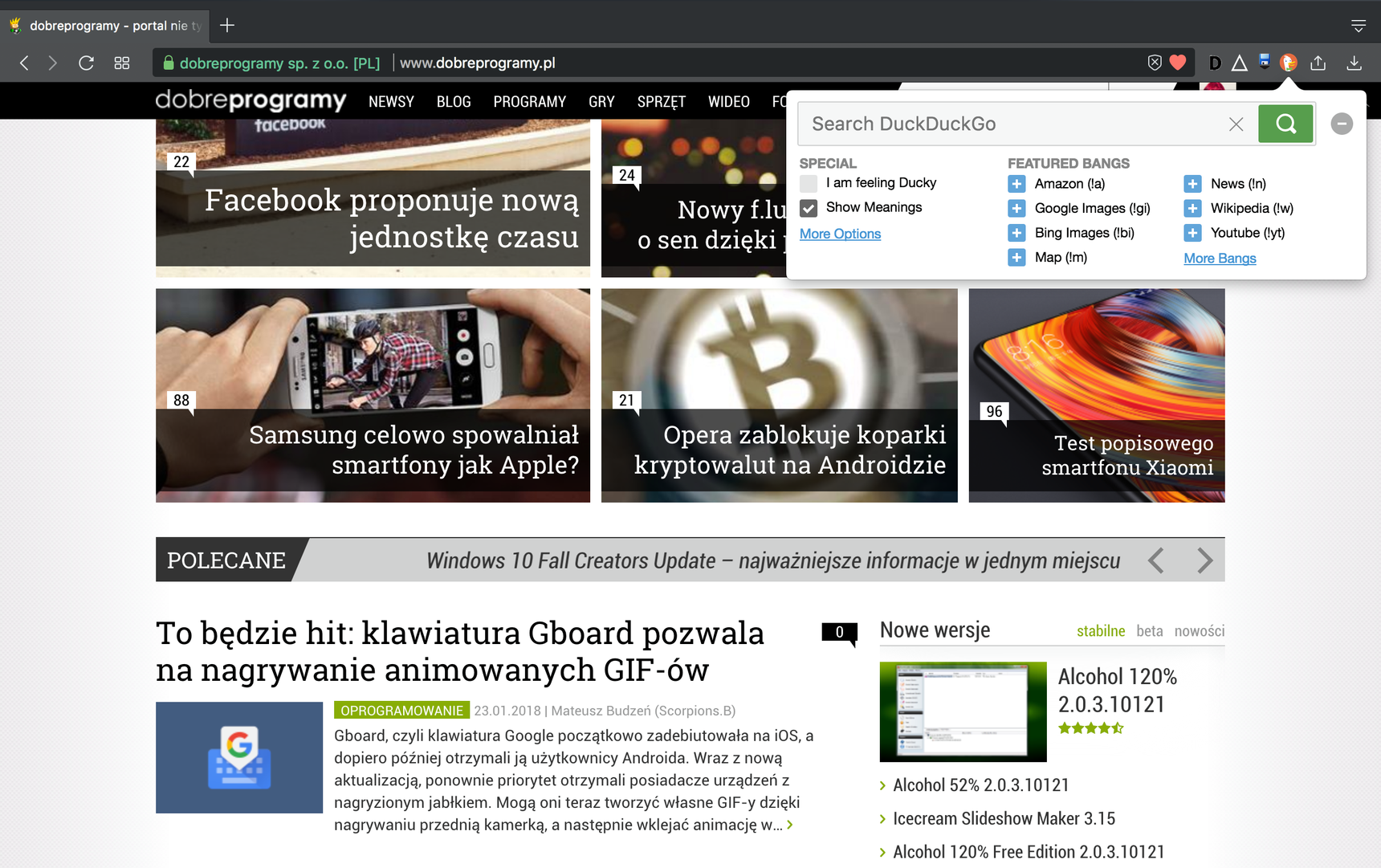Click the 96 comments badge on Xiaomi tile
Image resolution: width=1381 pixels, height=868 pixels.
pos(994,412)
